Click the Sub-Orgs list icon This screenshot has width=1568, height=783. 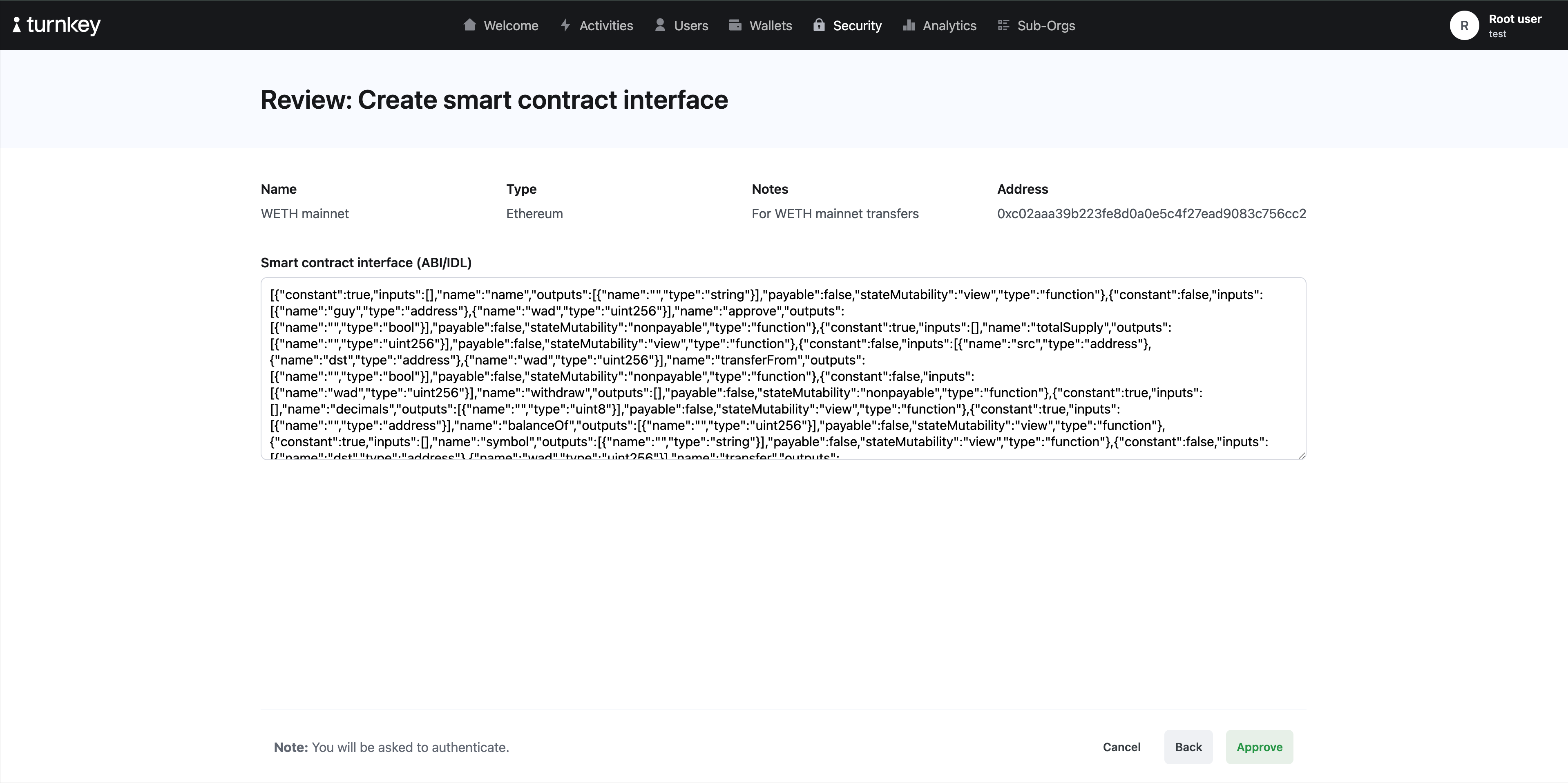tap(1004, 25)
